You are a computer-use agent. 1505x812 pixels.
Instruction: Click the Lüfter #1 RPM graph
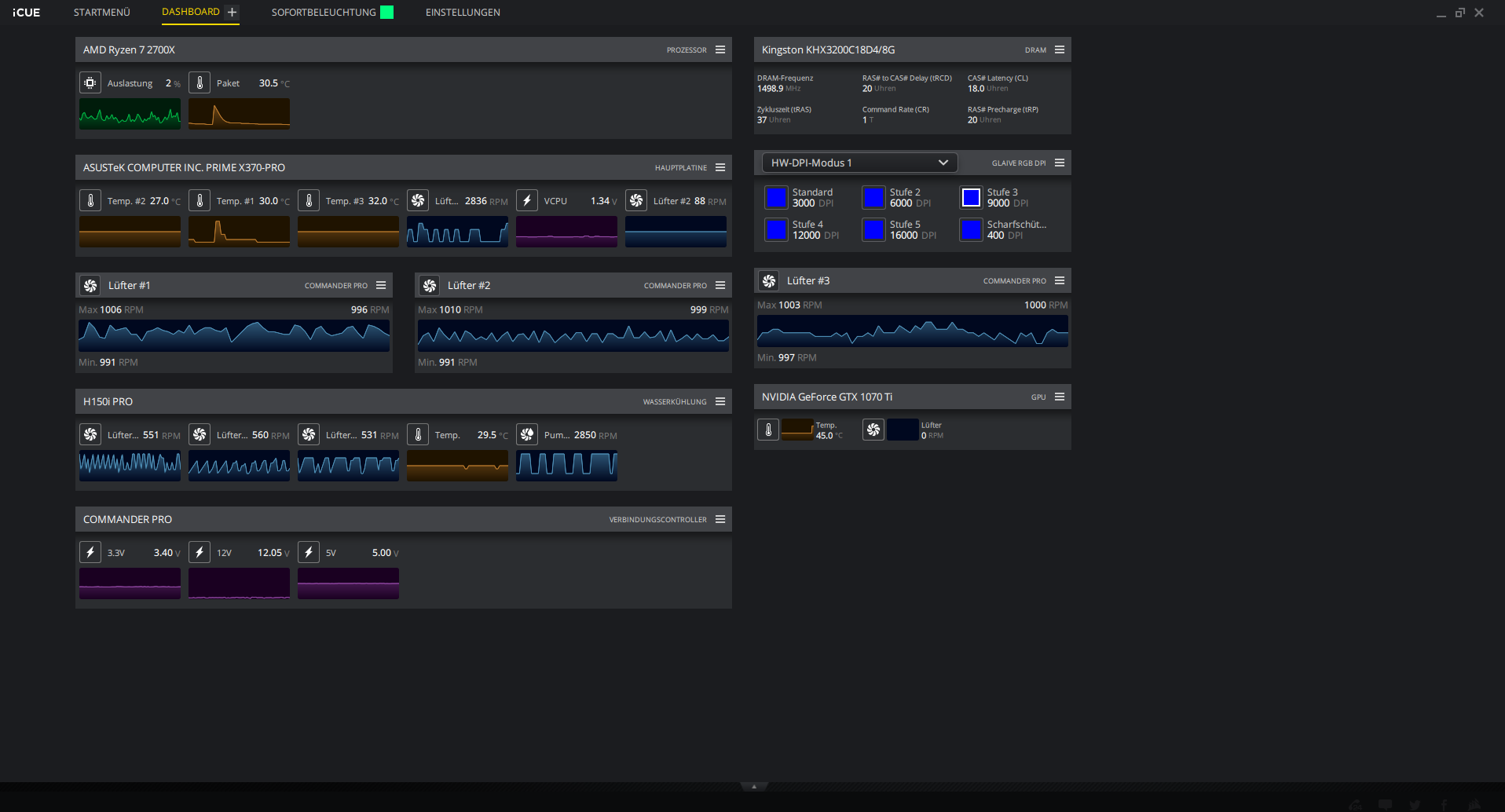234,335
